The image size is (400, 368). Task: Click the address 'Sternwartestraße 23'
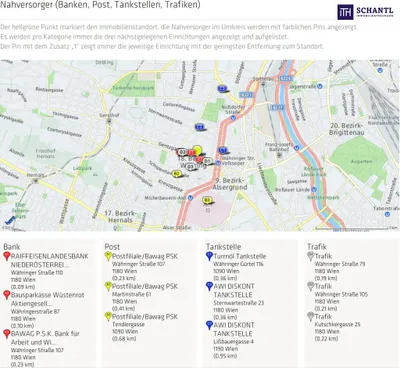[x=239, y=303]
